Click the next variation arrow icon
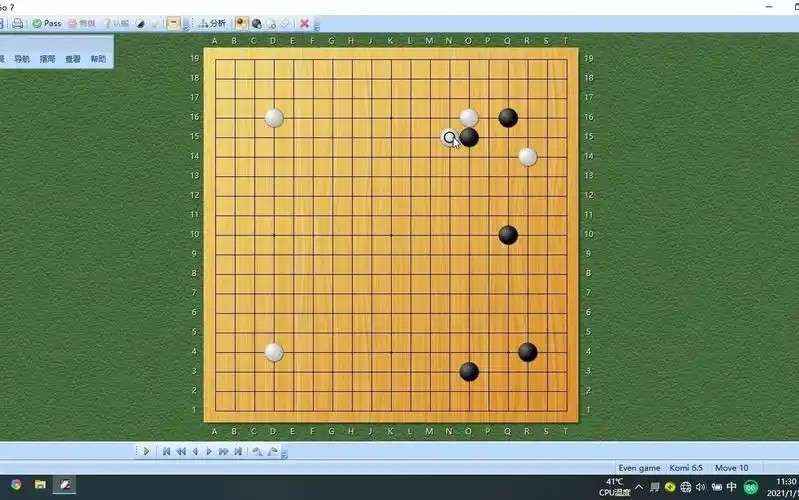Viewport: 799px width, 500px height. point(272,451)
